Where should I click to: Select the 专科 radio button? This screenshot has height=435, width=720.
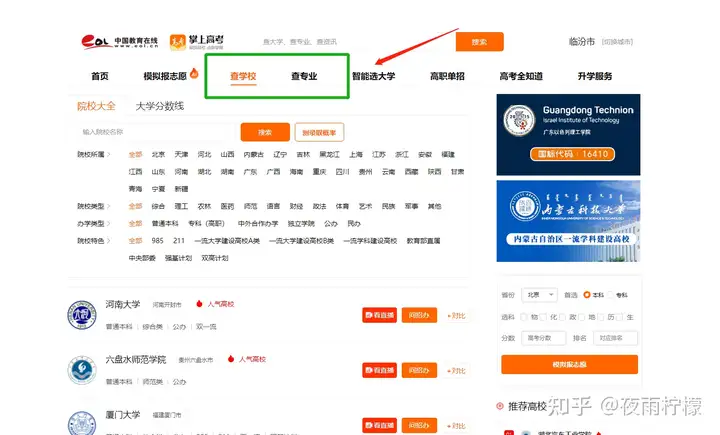pos(610,295)
